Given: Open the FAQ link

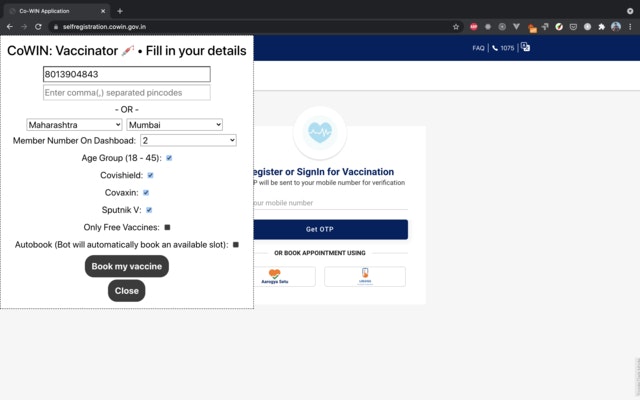Looking at the screenshot, I should coord(478,48).
